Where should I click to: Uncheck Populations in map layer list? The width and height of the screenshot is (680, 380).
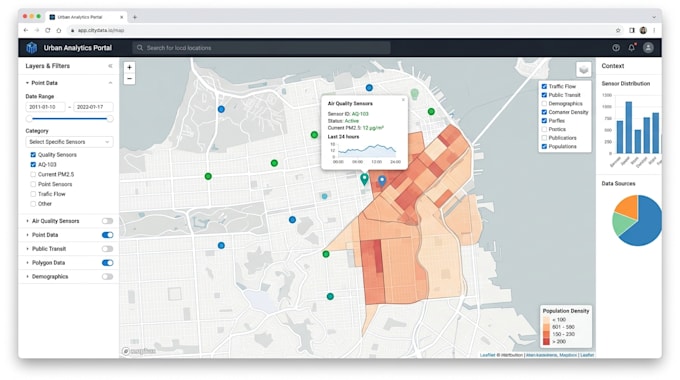544,147
